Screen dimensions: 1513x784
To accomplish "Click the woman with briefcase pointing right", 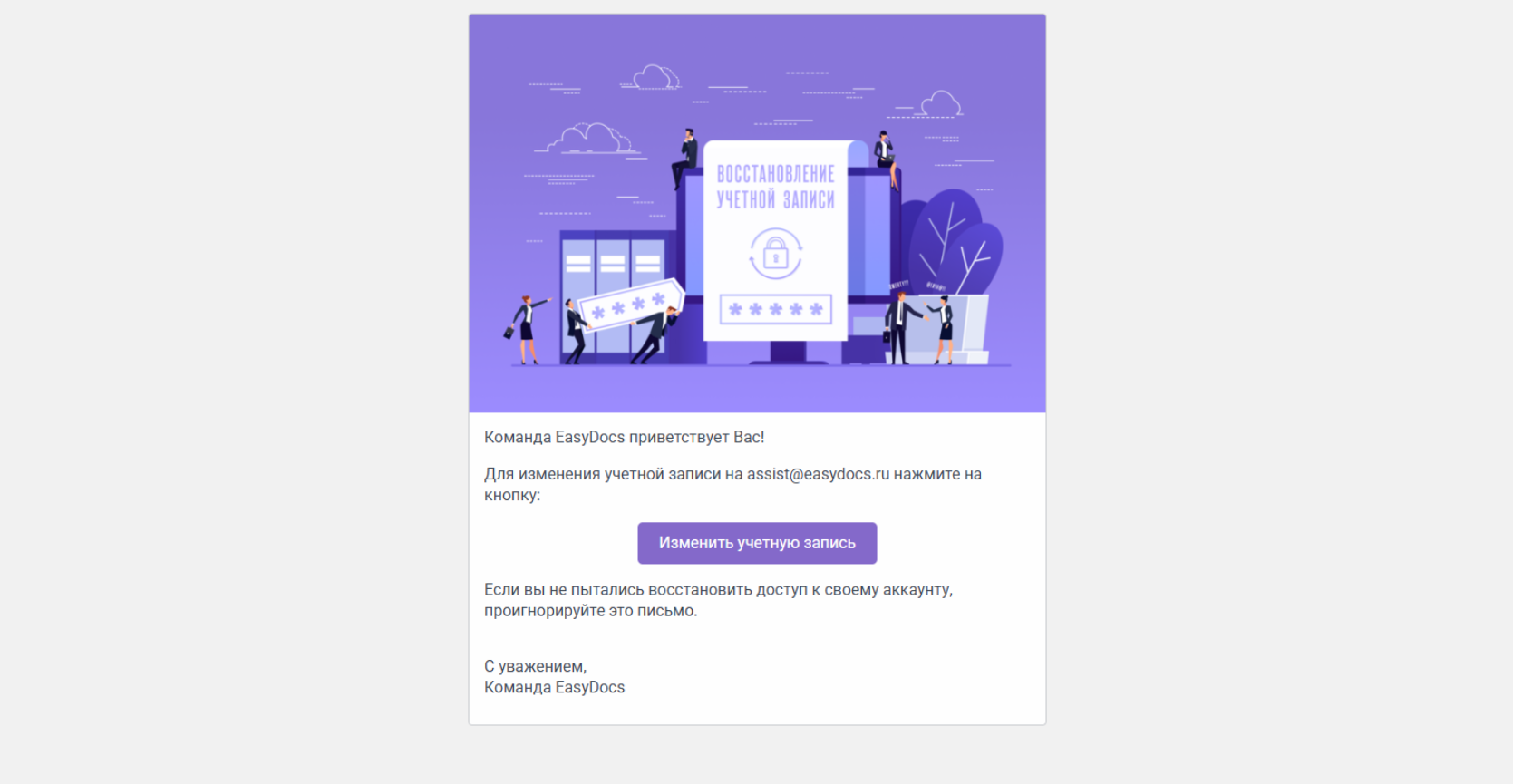I will 526,329.
